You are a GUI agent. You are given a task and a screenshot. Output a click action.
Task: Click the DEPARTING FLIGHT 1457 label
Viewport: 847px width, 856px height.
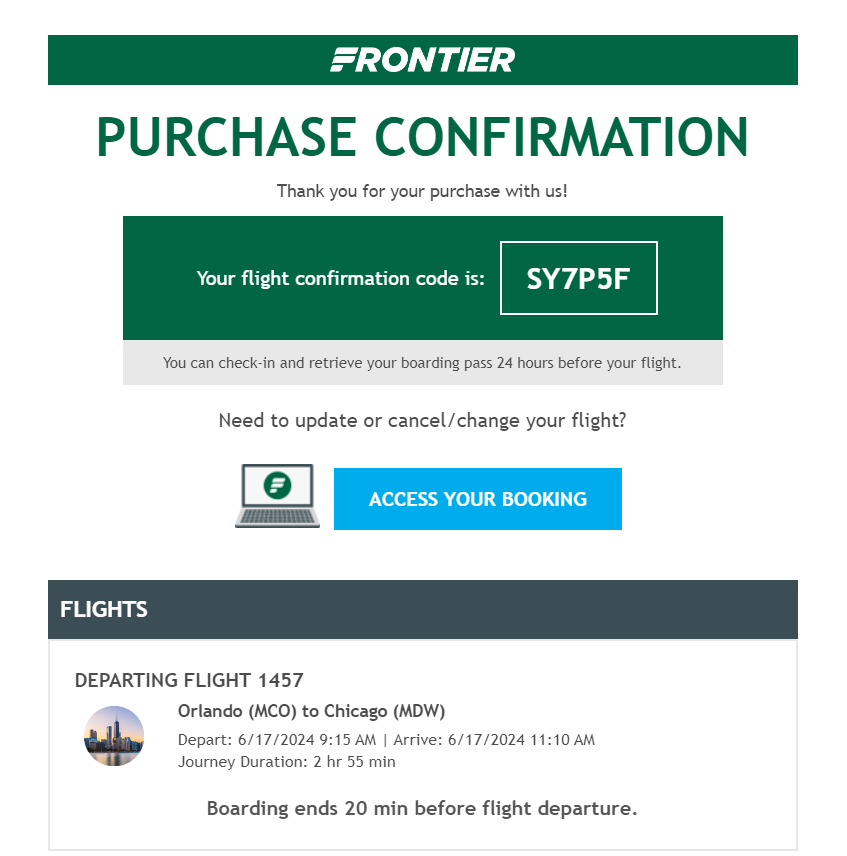(189, 680)
